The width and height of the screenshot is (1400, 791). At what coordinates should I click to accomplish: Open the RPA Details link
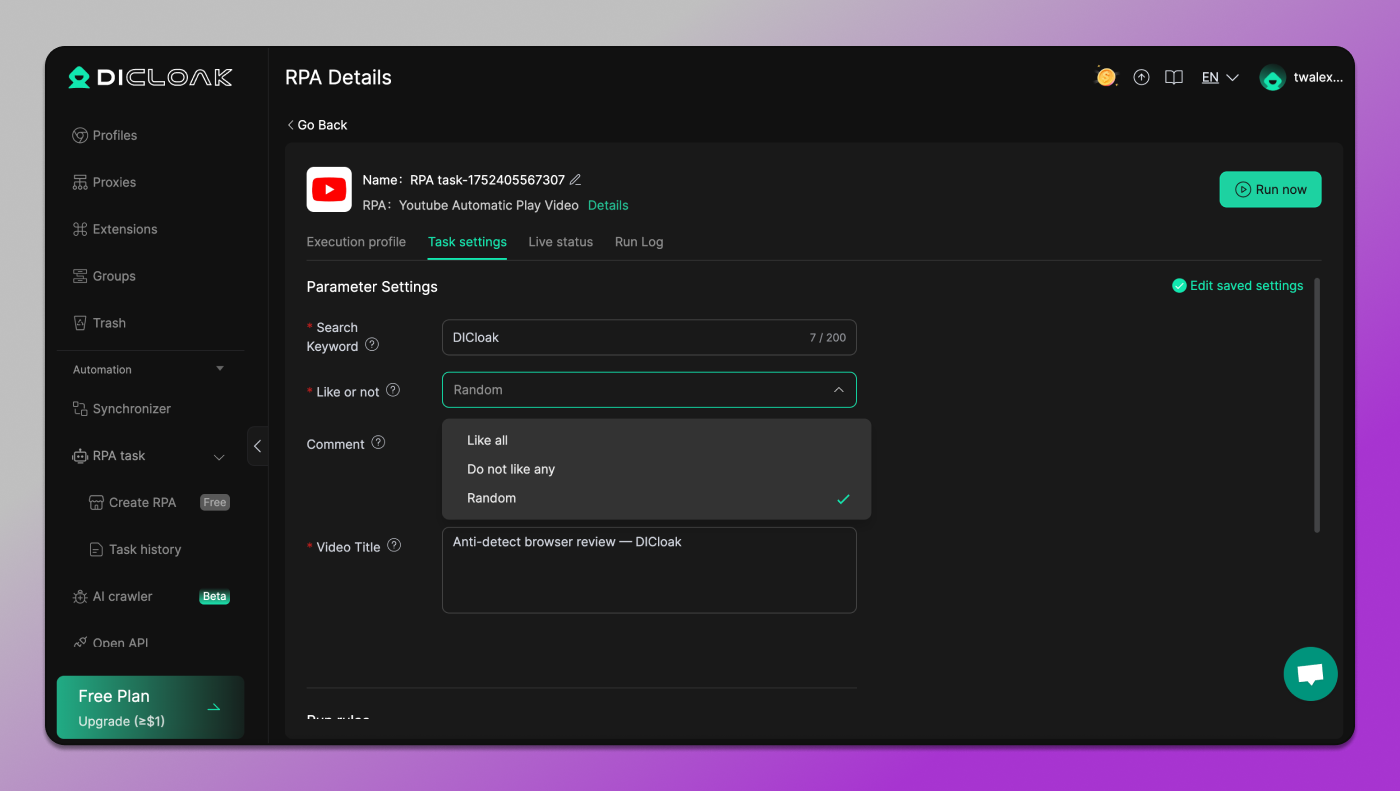[608, 205]
